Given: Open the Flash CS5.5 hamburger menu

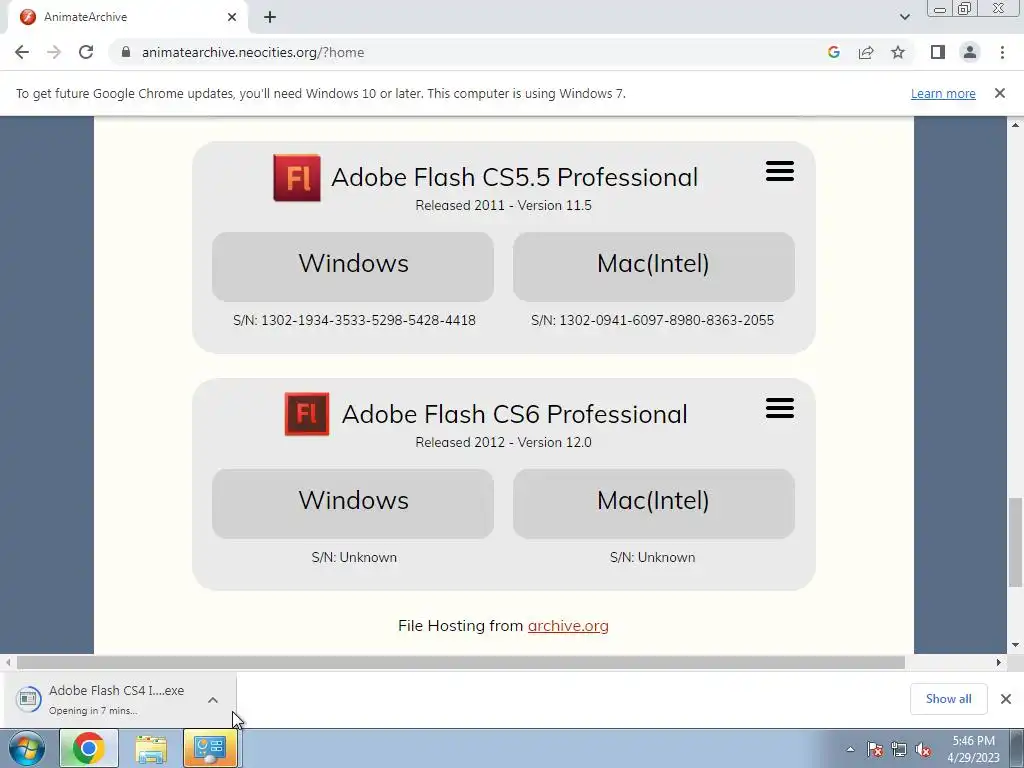Looking at the screenshot, I should [780, 171].
